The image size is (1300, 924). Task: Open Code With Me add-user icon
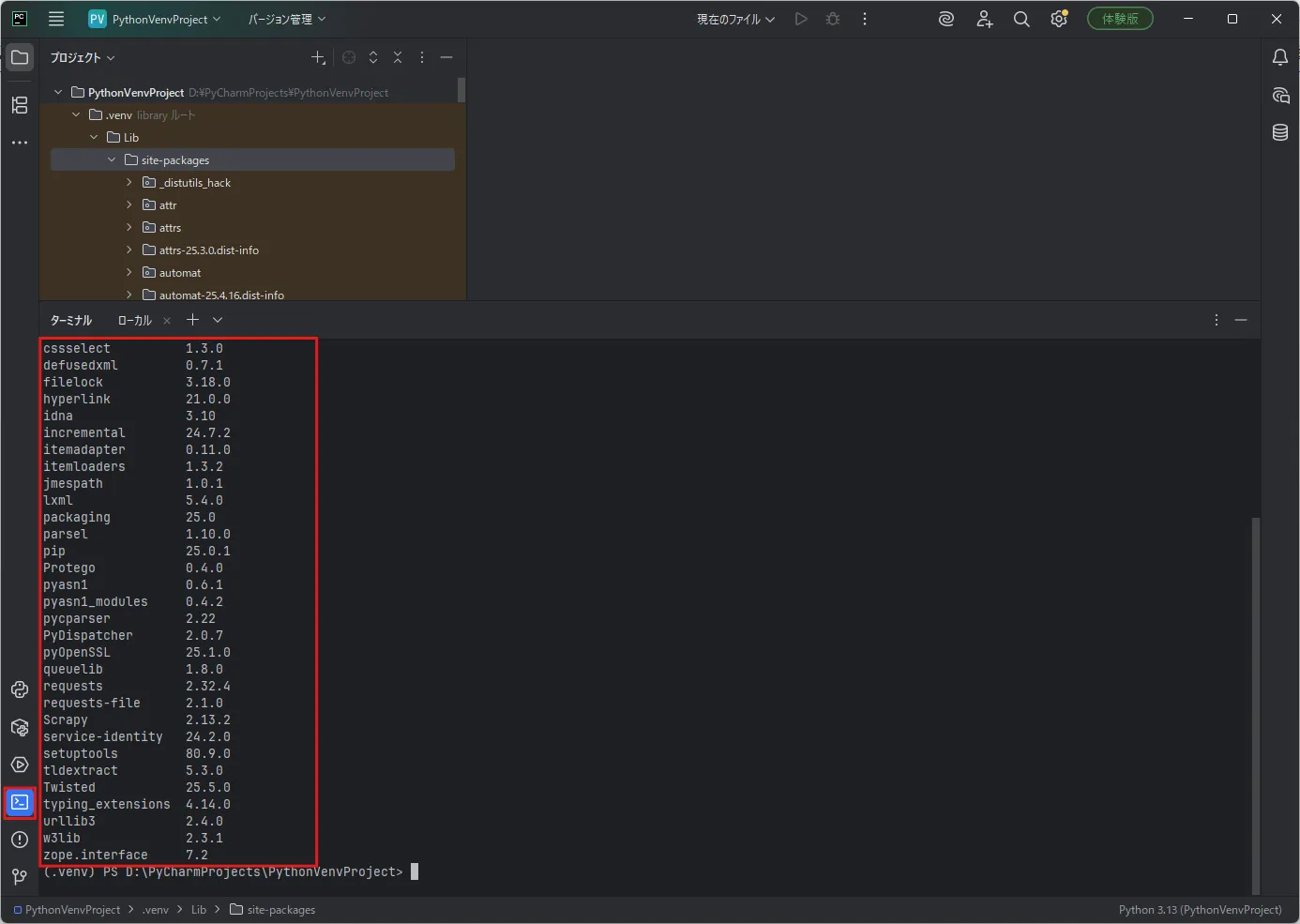click(984, 19)
